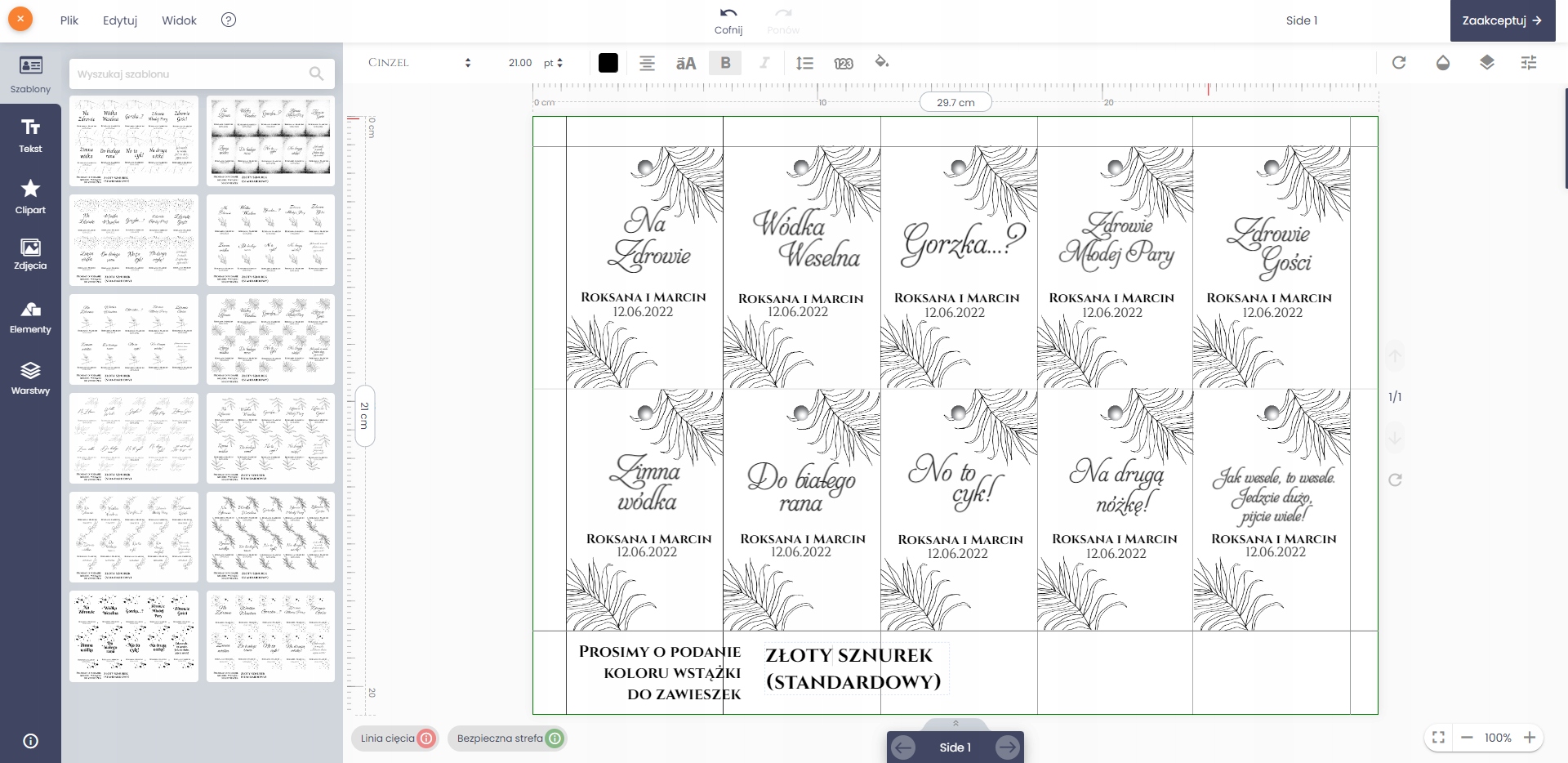
Task: Toggle bold formatting
Action: pyautogui.click(x=725, y=63)
